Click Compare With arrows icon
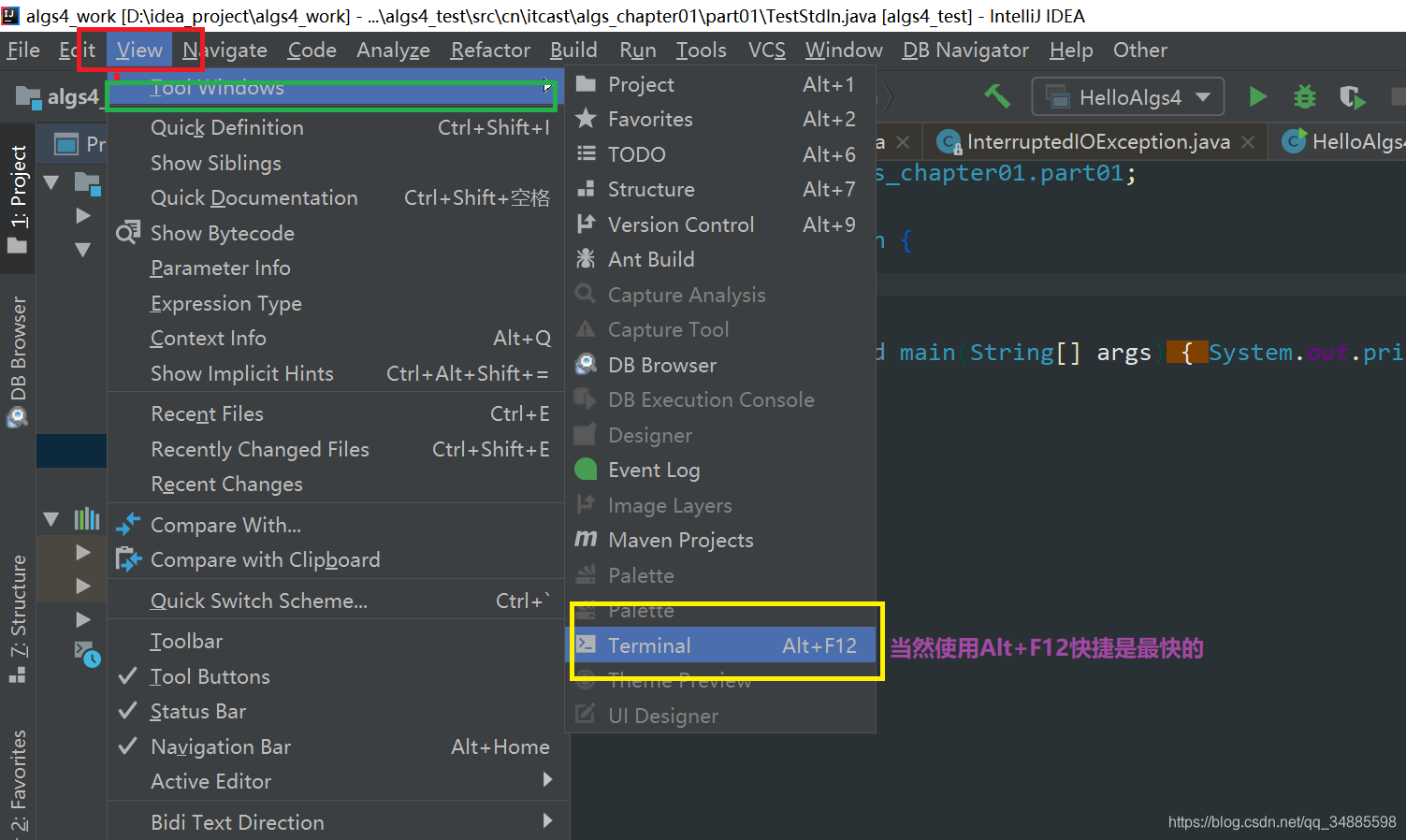Image resolution: width=1406 pixels, height=840 pixels. pyautogui.click(x=128, y=524)
